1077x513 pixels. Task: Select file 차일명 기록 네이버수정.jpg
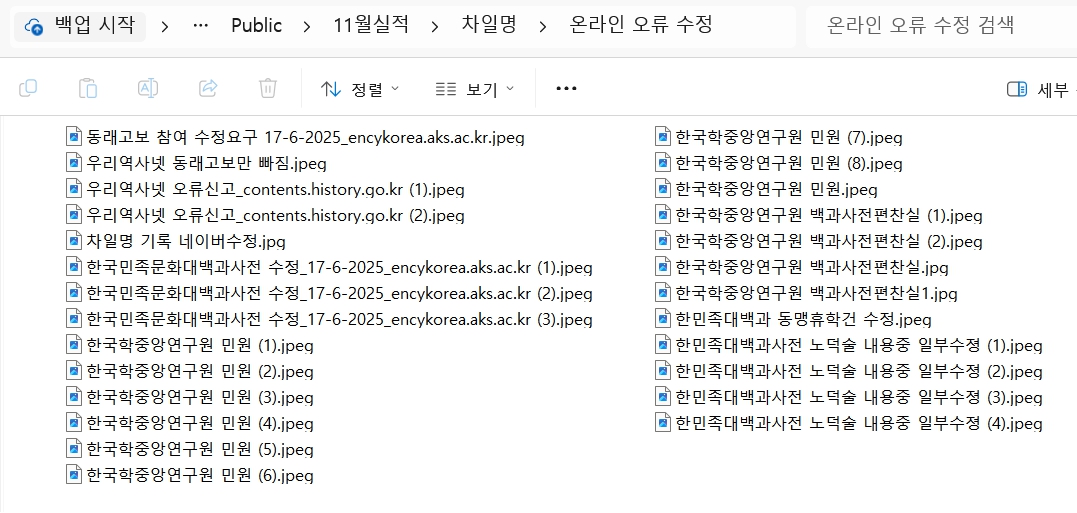[176, 241]
